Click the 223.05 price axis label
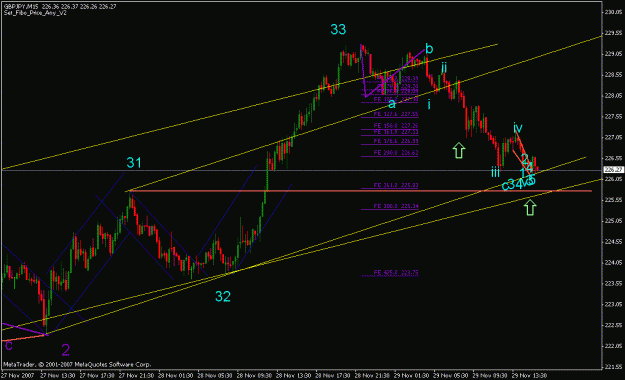The image size is (625, 380). tap(613, 304)
